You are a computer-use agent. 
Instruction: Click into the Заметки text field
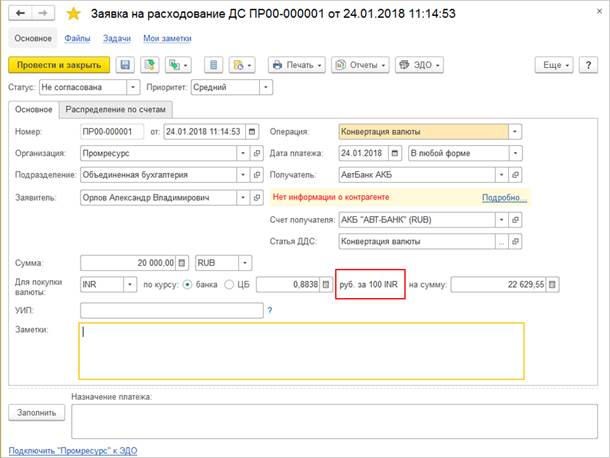pos(300,349)
